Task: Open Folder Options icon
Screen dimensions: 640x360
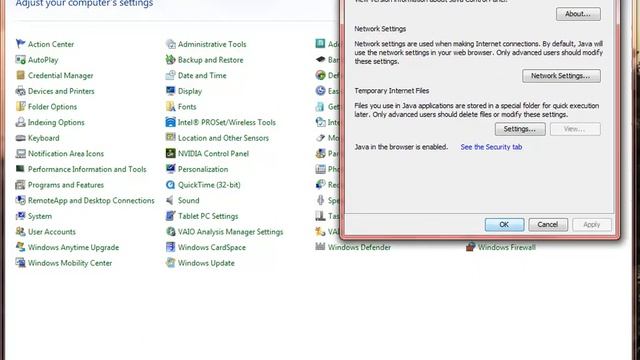Action: point(20,107)
